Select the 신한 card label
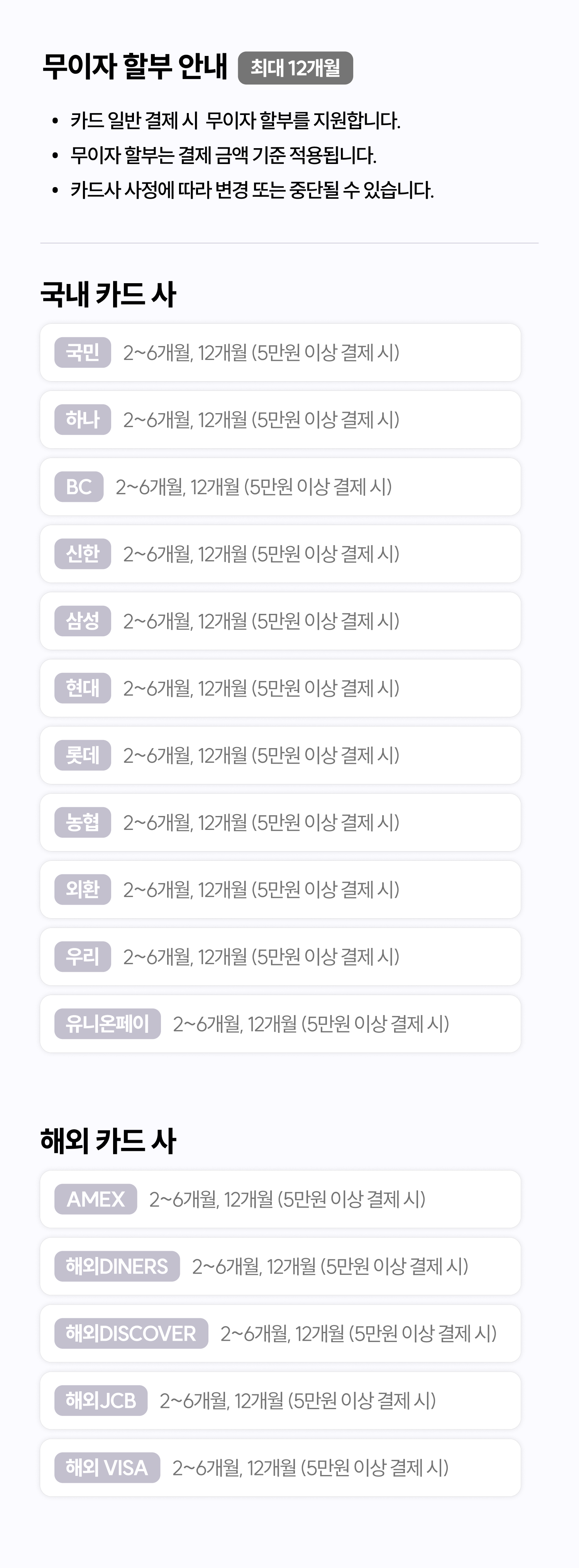 coord(82,554)
